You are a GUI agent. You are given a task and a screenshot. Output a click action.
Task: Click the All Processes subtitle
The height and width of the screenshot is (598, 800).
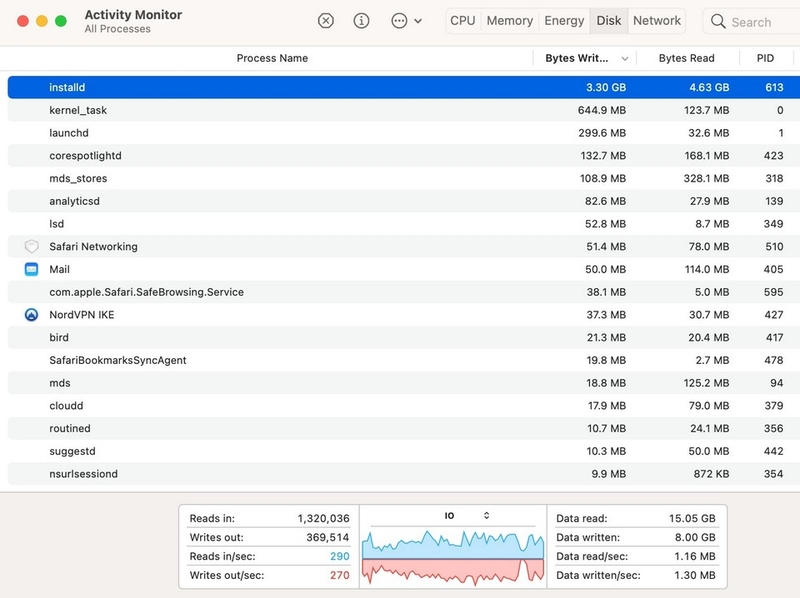point(117,29)
